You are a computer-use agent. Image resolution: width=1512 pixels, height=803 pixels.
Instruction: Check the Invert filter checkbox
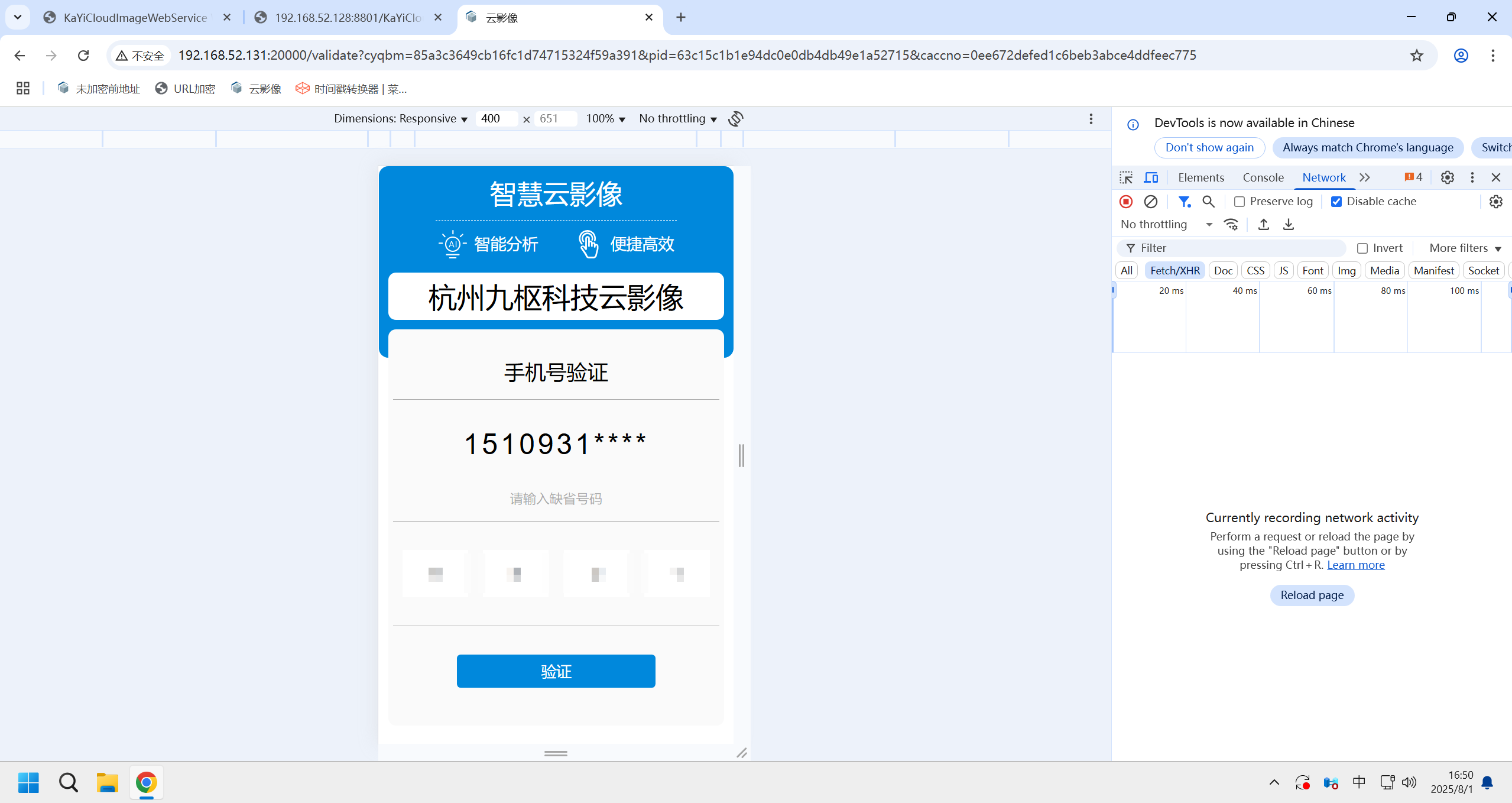tap(1362, 248)
